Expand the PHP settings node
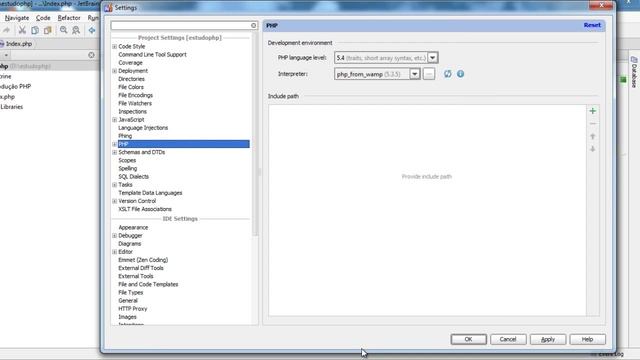 coord(114,144)
